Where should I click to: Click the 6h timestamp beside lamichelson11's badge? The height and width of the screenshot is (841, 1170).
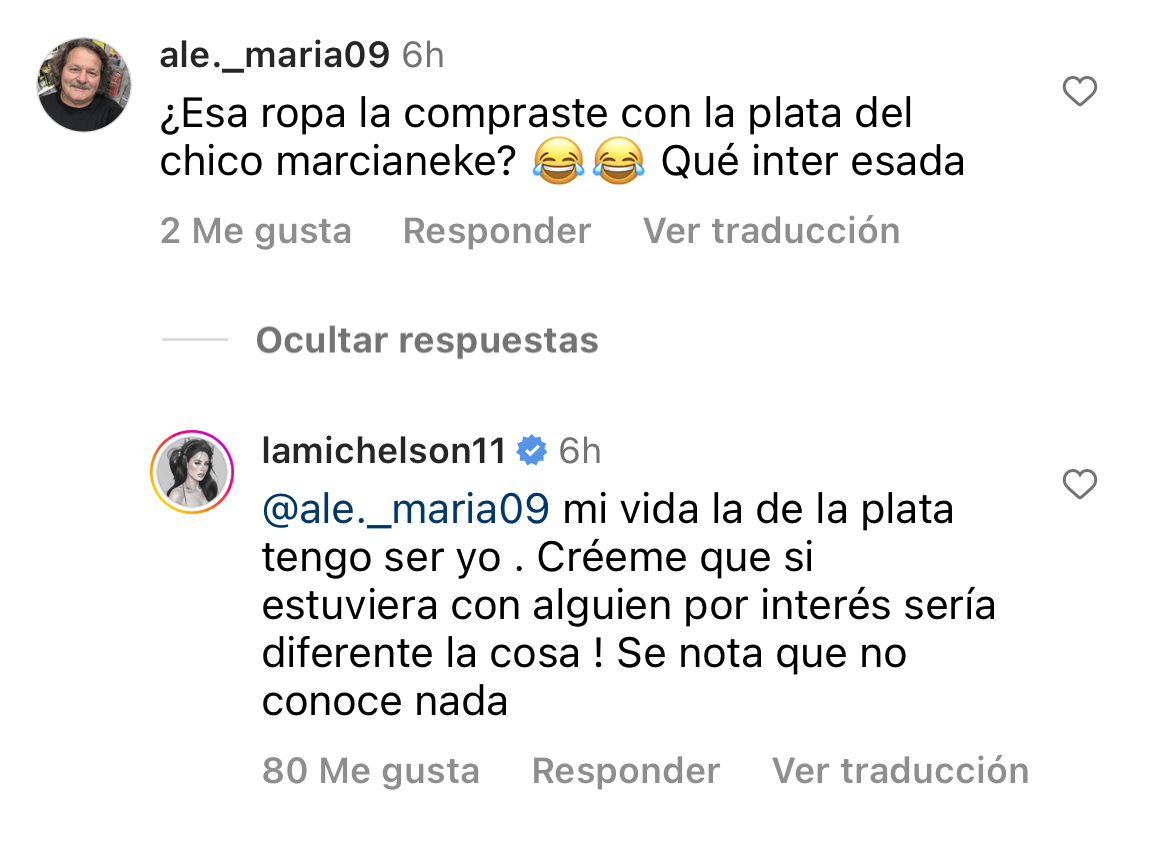tap(580, 451)
